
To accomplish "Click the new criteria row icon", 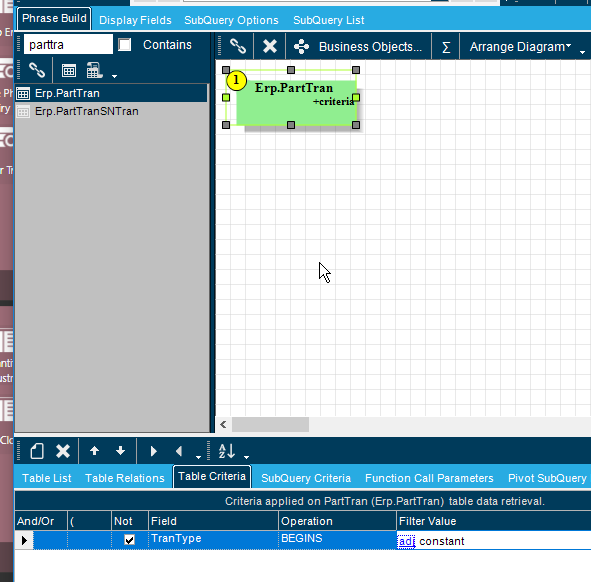I will click(x=37, y=451).
